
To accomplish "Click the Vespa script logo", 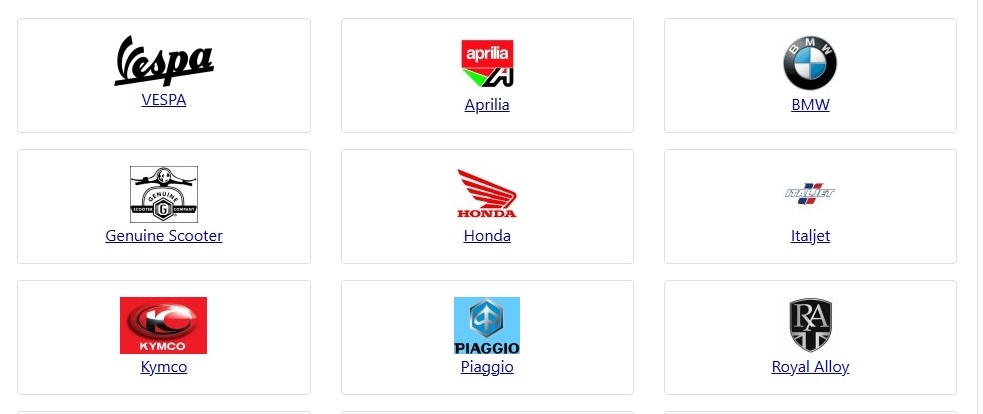I will click(164, 60).
